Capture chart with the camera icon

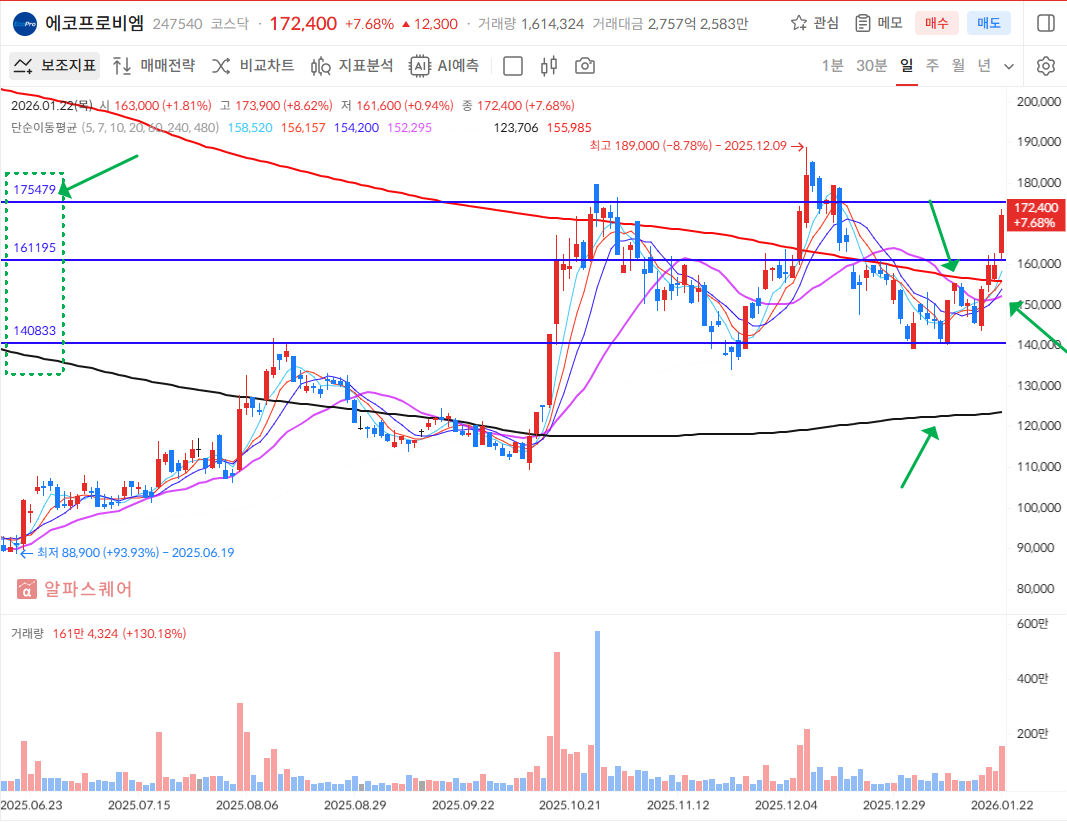(x=585, y=66)
